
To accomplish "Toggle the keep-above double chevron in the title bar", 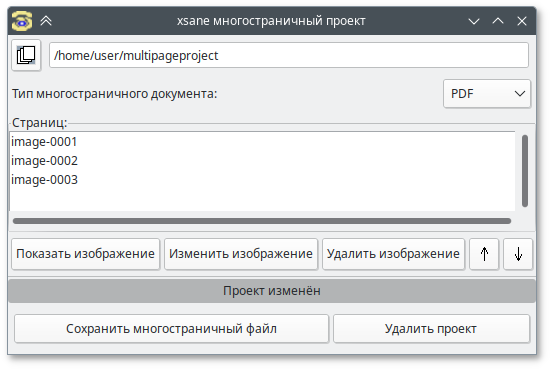I will pos(46,21).
